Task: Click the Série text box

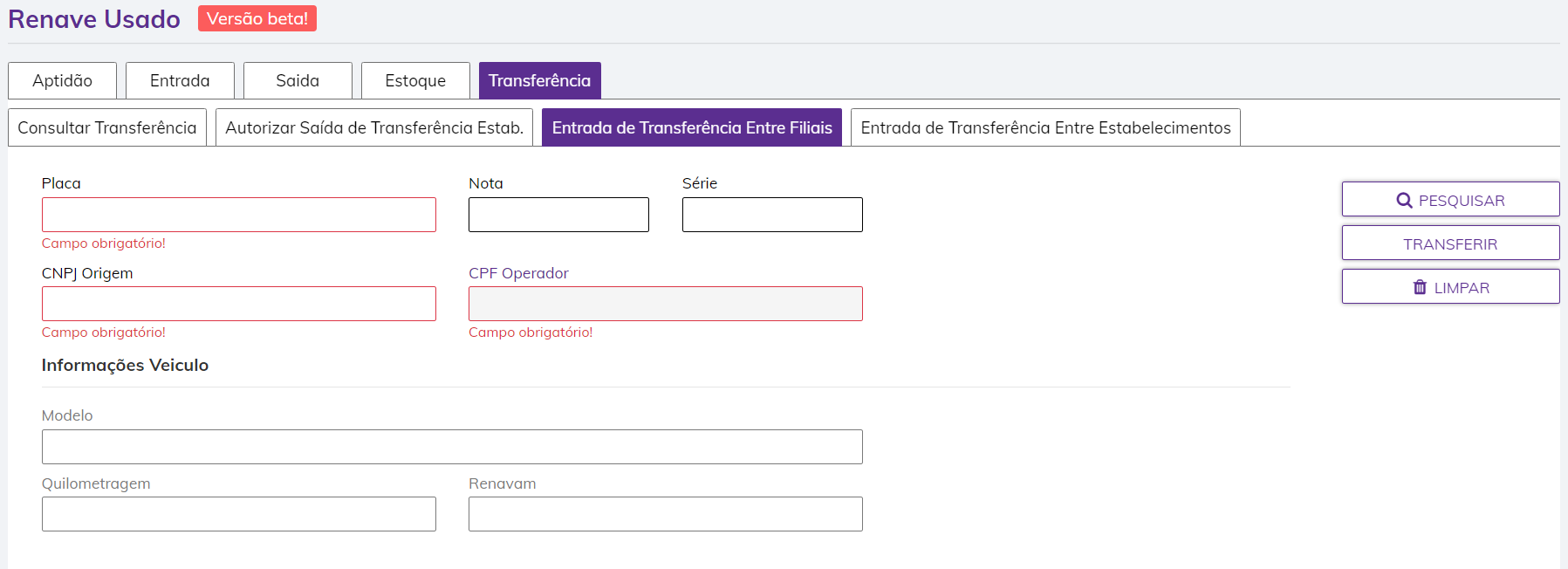Action: [x=772, y=215]
